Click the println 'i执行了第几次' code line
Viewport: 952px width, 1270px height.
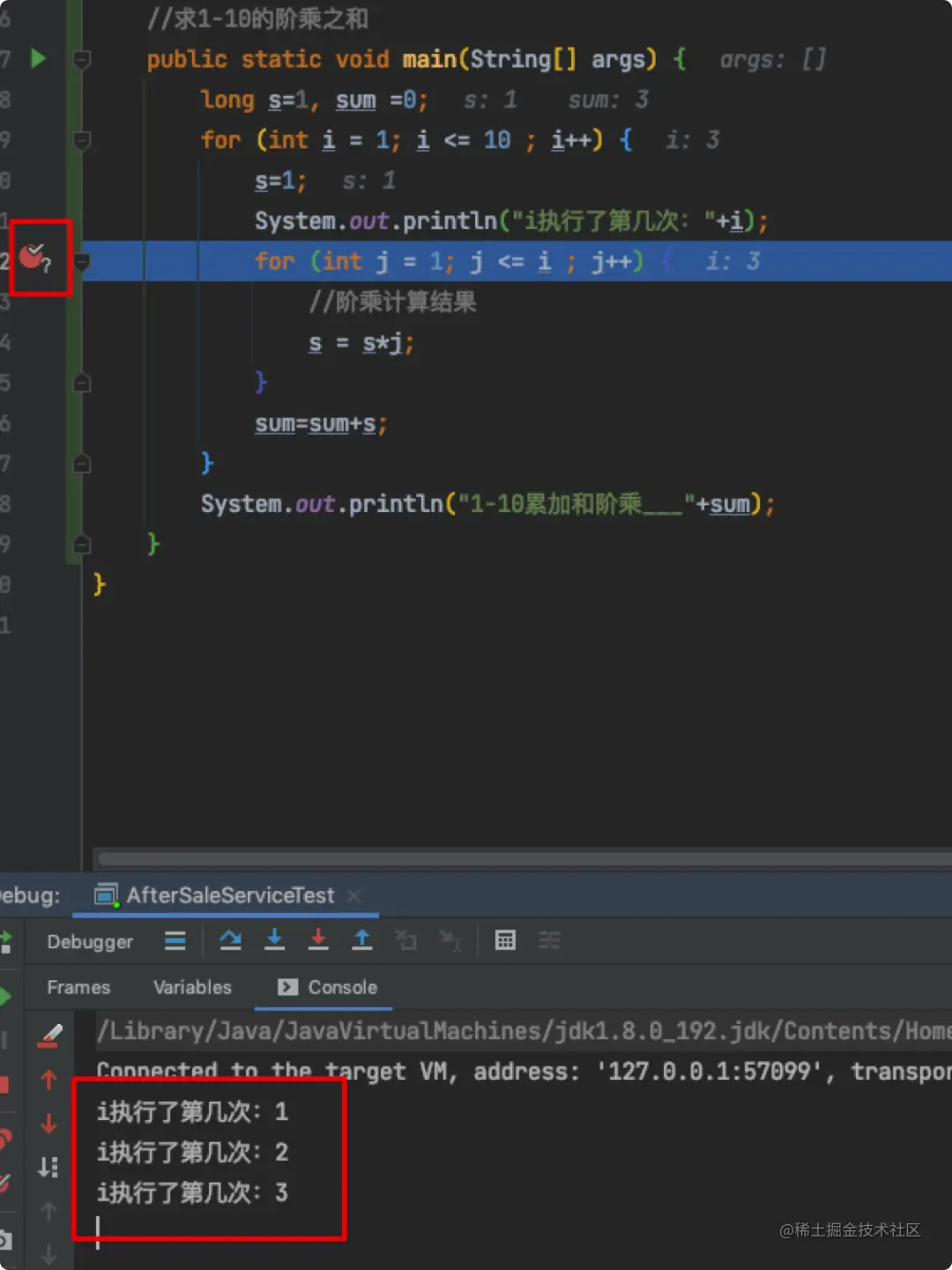click(511, 221)
